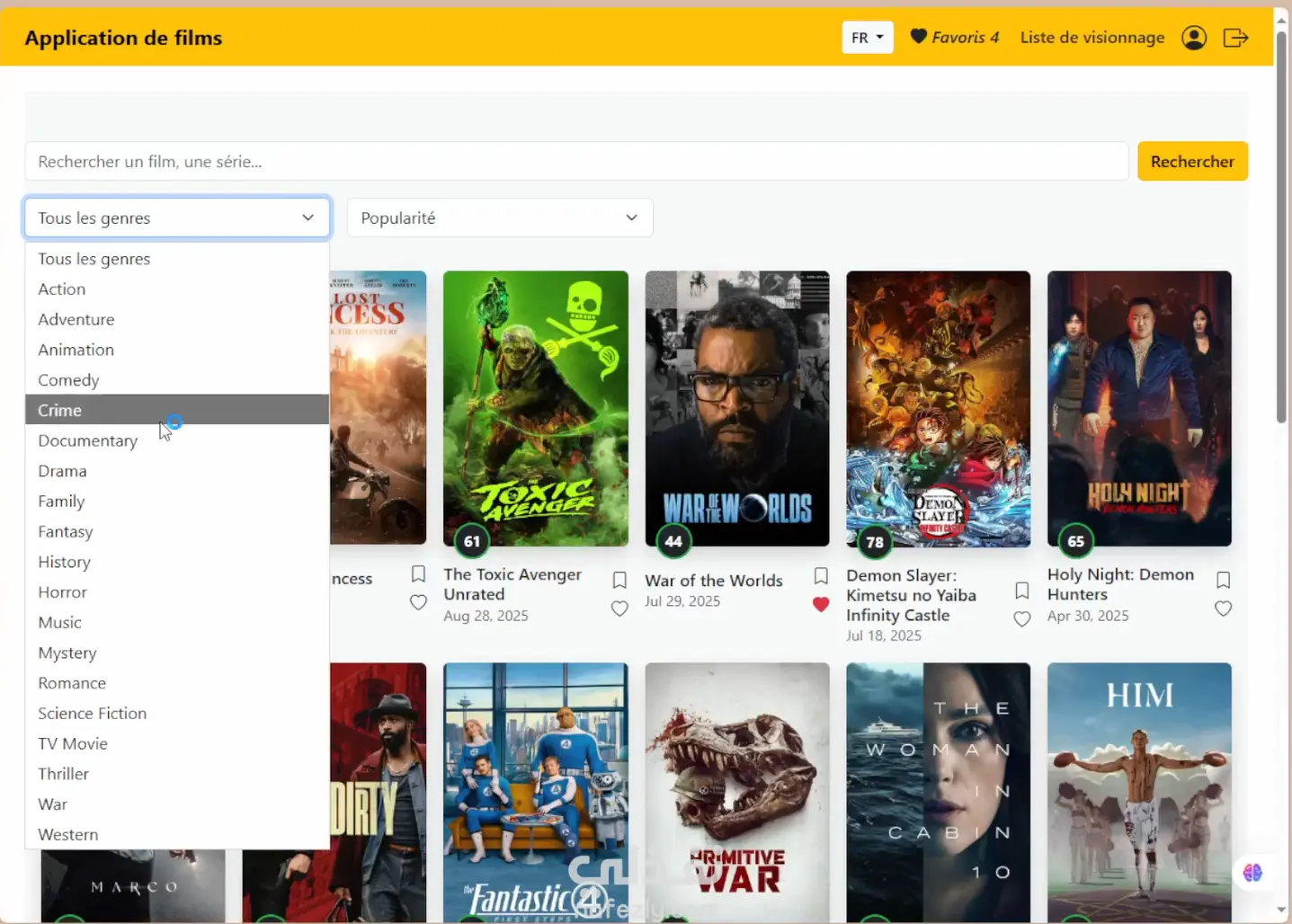1292x924 pixels.
Task: Select History from the genre list
Action: (x=177, y=562)
